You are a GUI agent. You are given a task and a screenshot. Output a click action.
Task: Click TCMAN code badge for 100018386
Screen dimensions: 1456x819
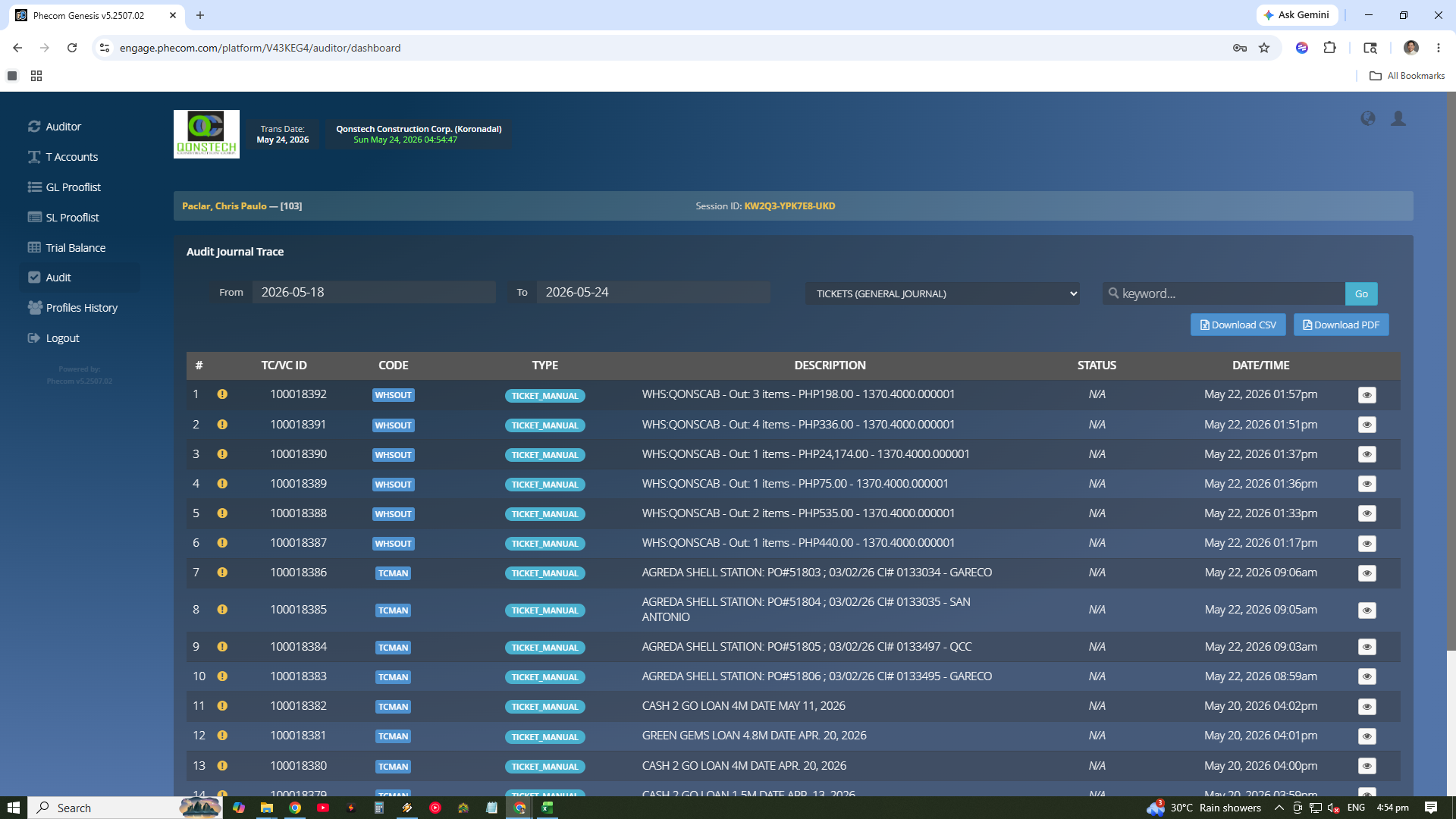click(x=393, y=573)
